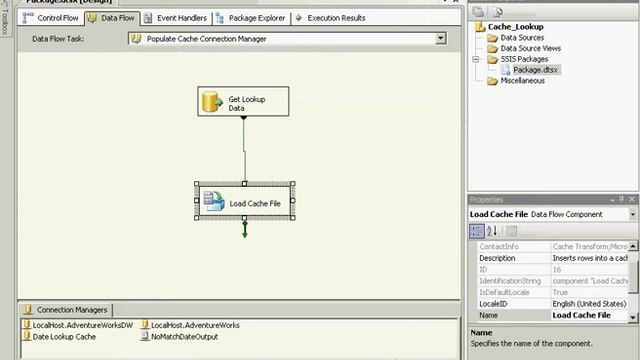Edit the Name value Load Cache File
This screenshot has height=360, width=640.
point(589,315)
